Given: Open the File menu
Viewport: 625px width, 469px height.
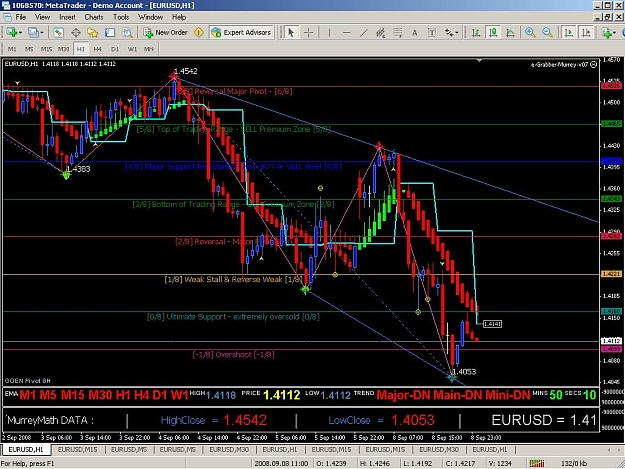Looking at the screenshot, I should [21, 17].
